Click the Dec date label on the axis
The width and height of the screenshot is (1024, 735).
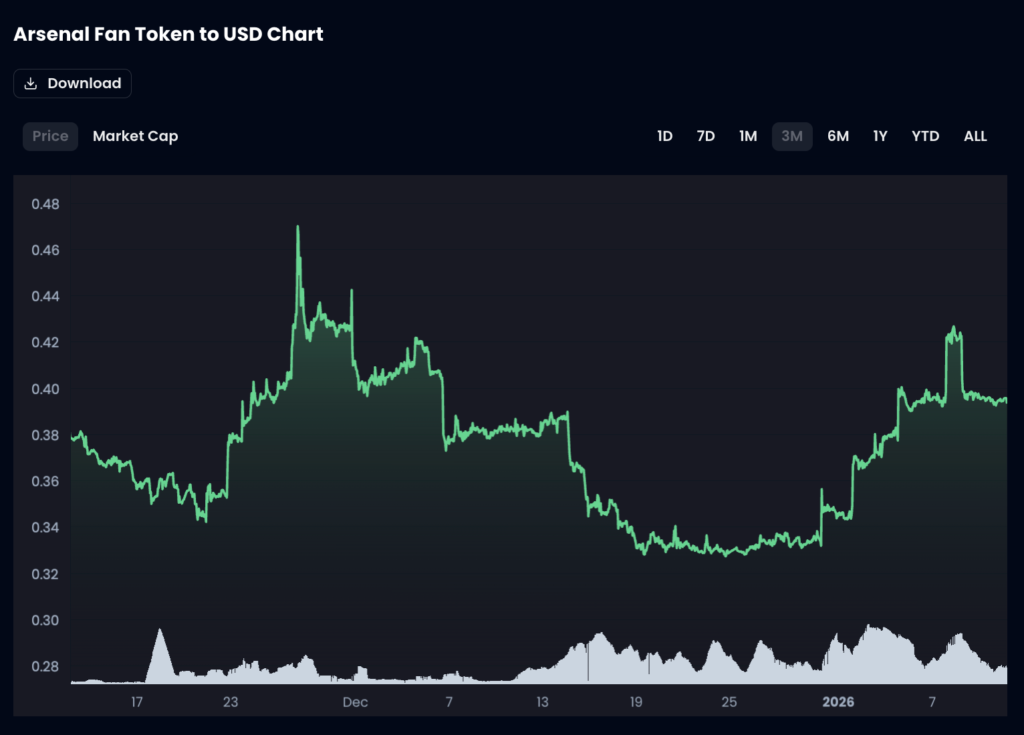(355, 702)
